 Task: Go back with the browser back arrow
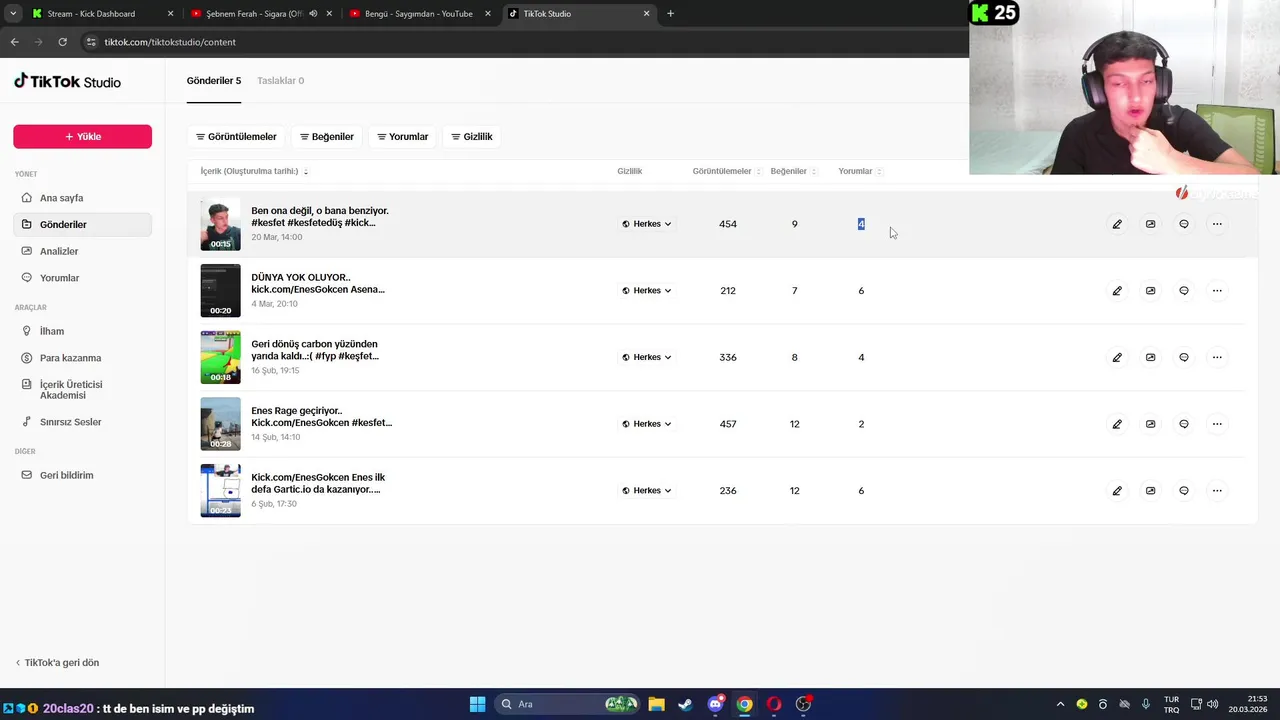pos(14,42)
